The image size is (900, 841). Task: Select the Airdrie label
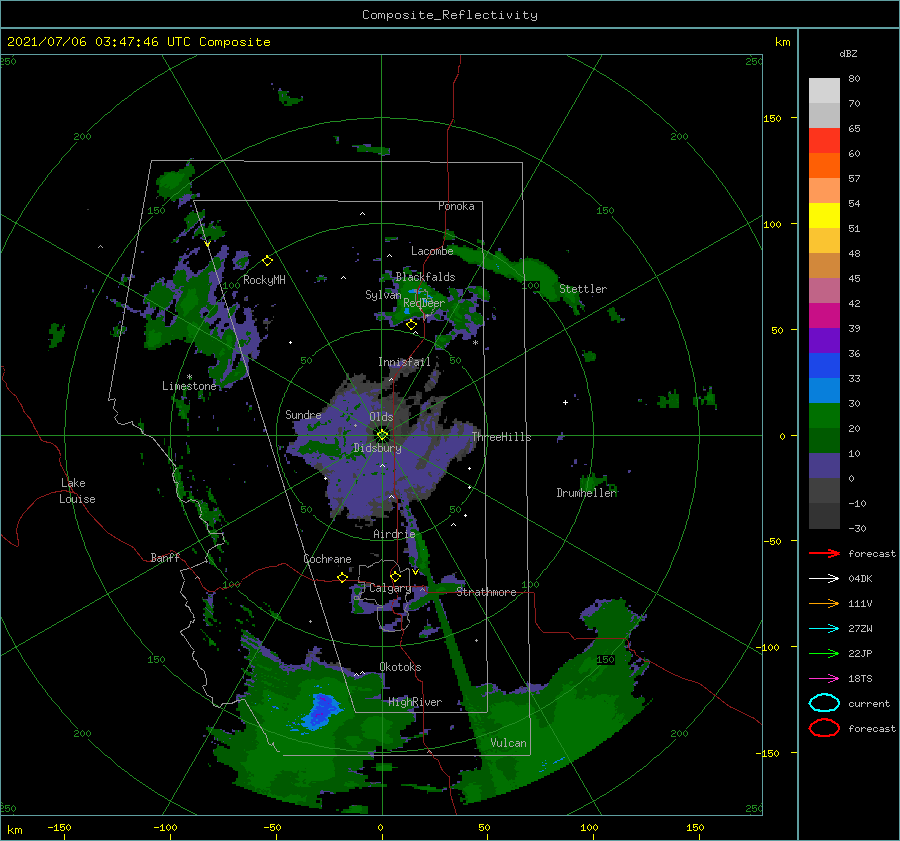click(x=394, y=534)
